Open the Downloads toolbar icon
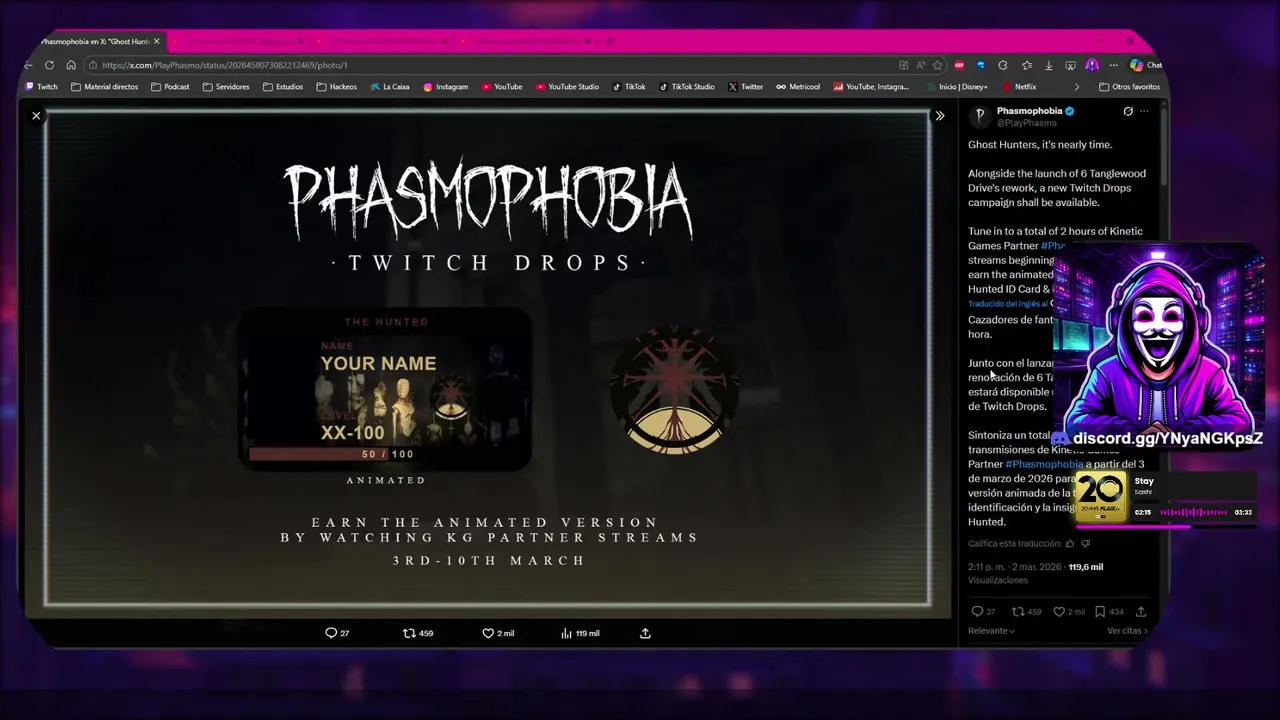This screenshot has height=720, width=1280. coord(1048,65)
